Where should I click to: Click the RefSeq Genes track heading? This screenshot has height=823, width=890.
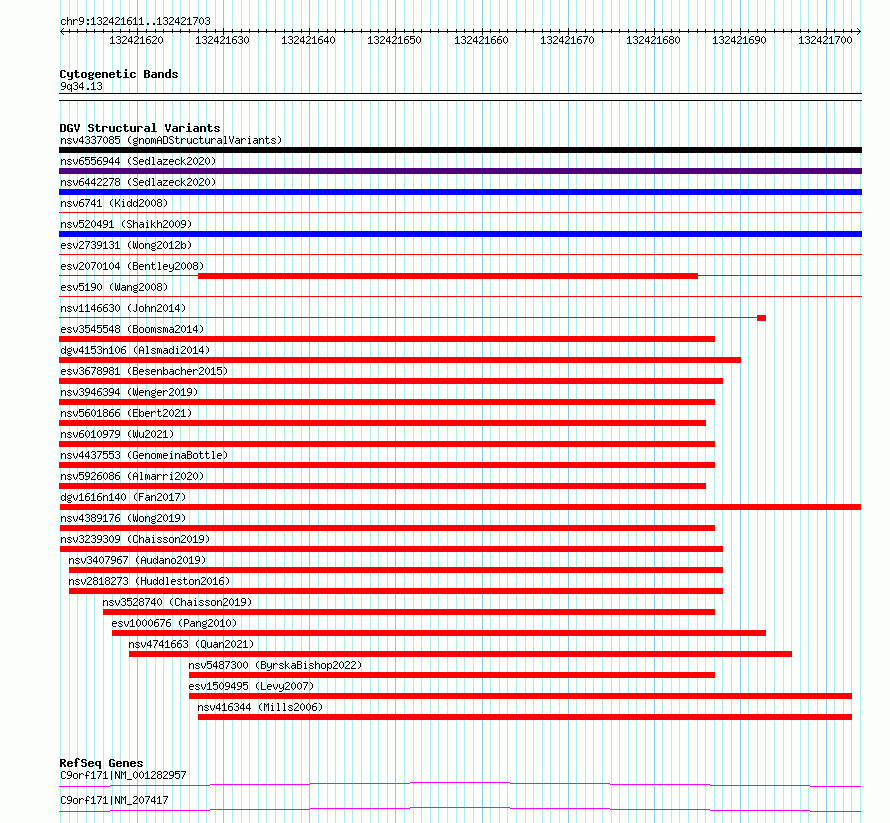point(101,763)
